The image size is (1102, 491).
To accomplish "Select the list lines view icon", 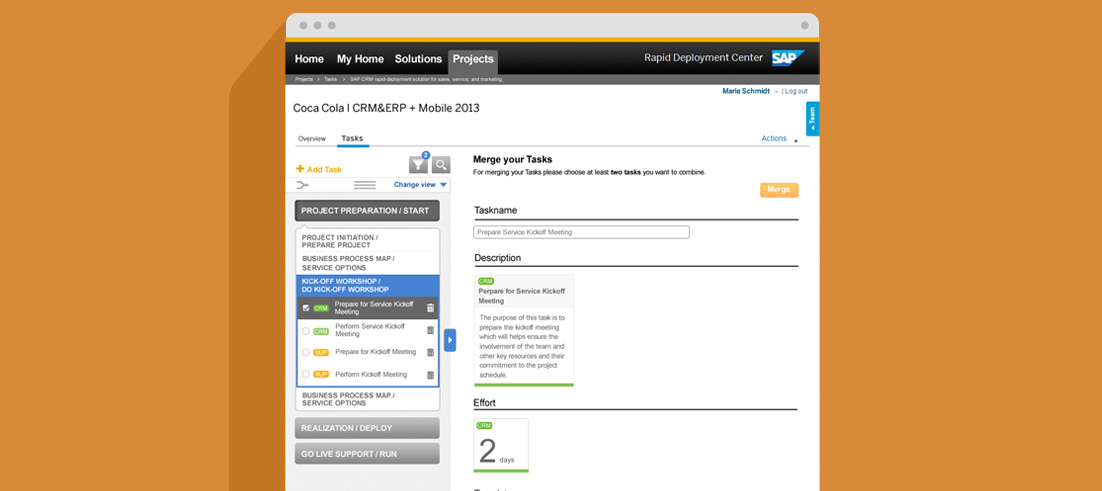I will click(x=365, y=185).
